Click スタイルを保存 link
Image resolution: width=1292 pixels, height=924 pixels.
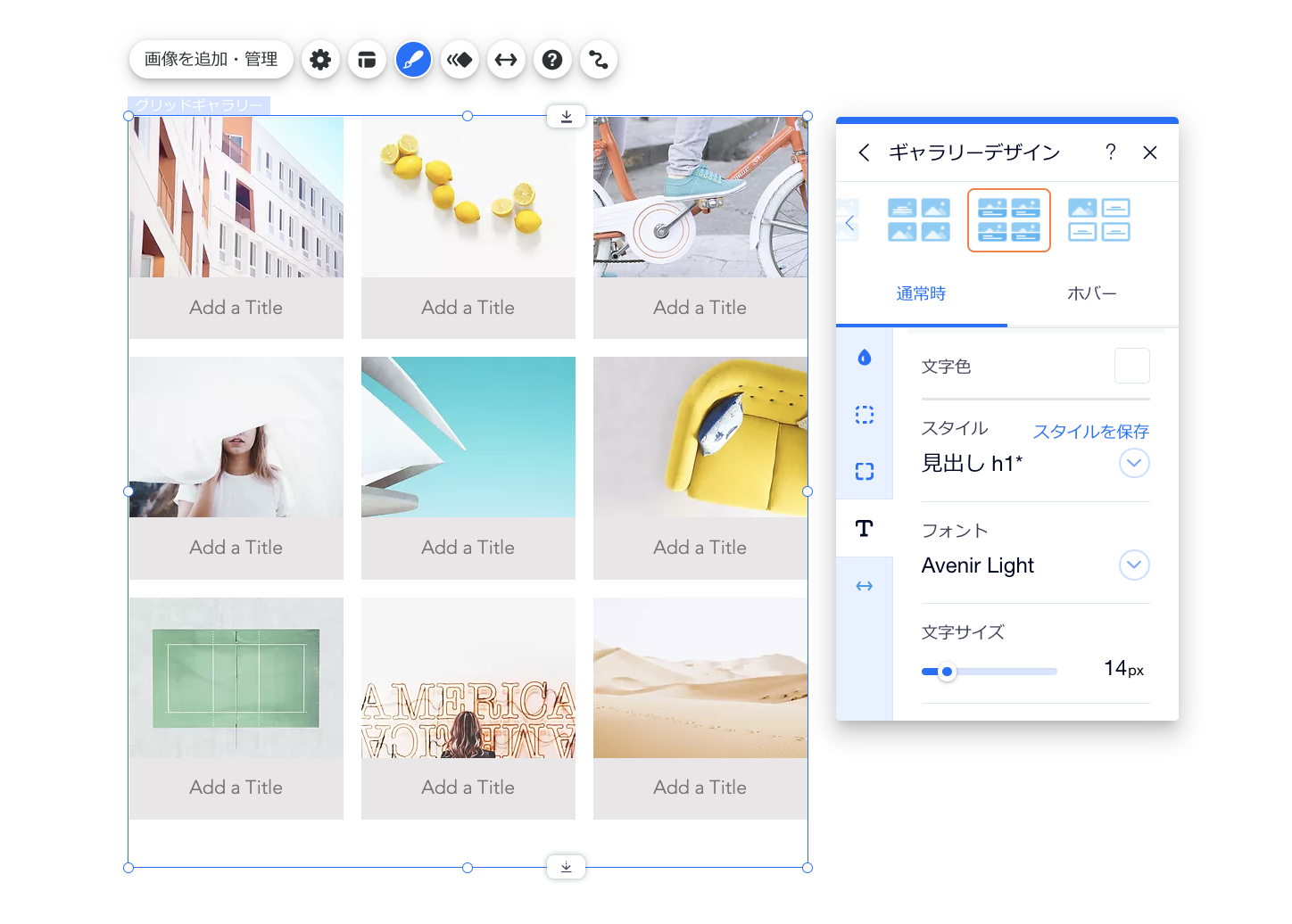1090,432
